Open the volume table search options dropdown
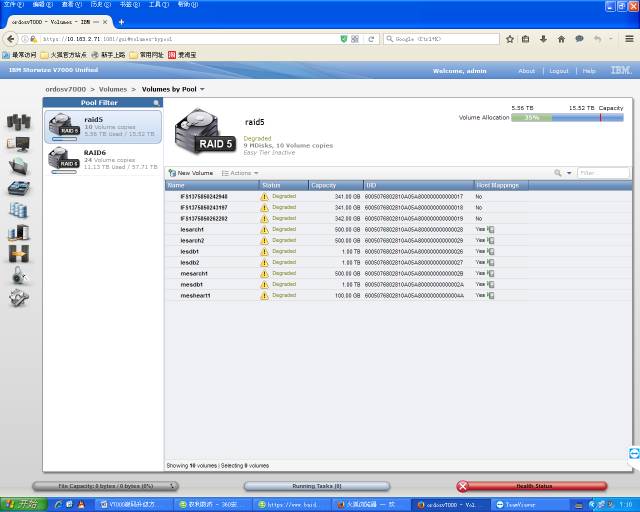This screenshot has width=640, height=512. click(x=562, y=173)
